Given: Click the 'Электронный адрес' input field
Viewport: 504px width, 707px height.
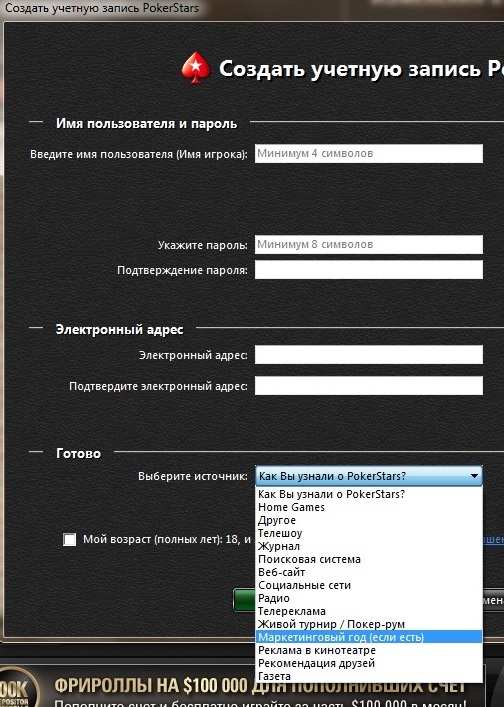Looking at the screenshot, I should [x=369, y=355].
